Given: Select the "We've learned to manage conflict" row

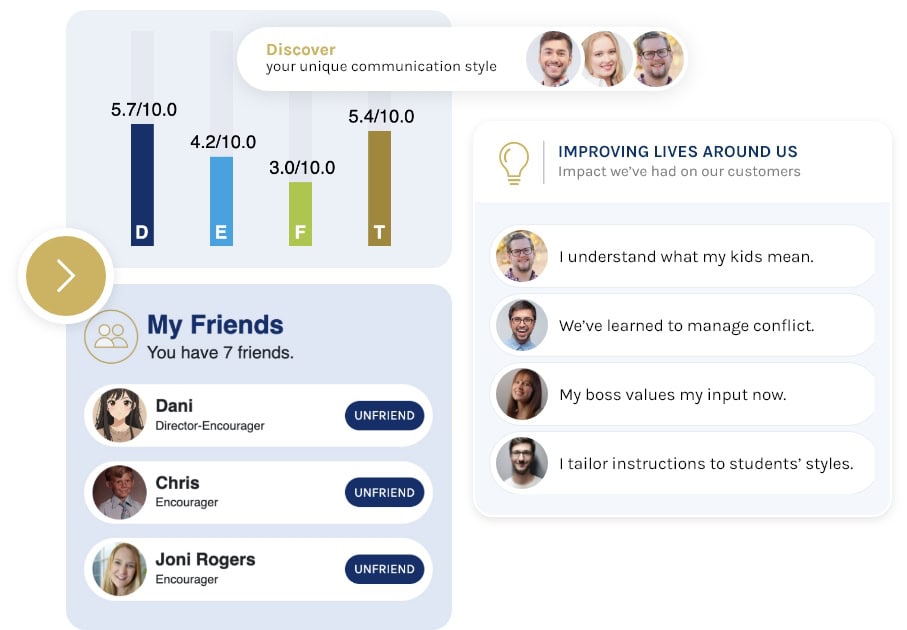Looking at the screenshot, I should click(686, 326).
